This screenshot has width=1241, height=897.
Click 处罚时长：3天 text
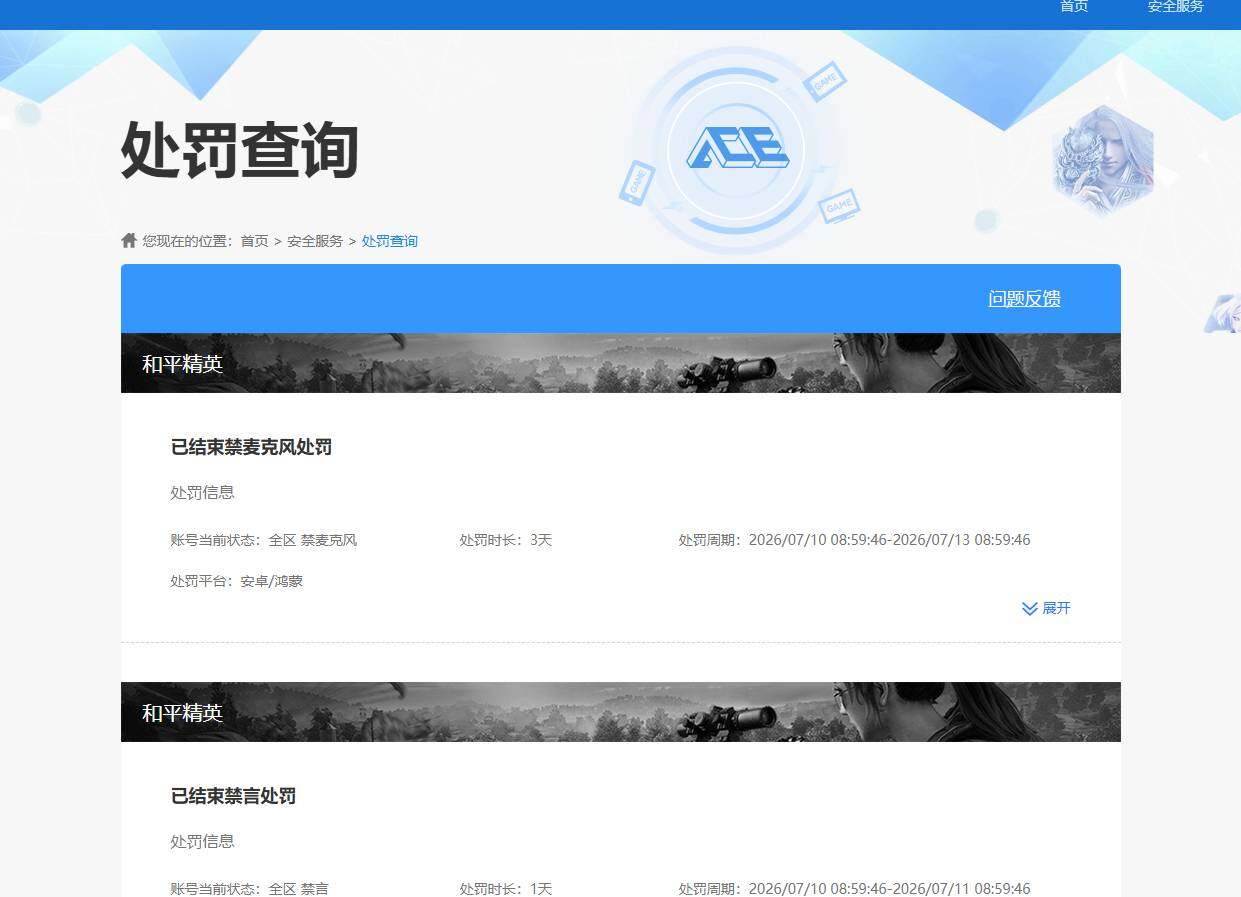[506, 540]
